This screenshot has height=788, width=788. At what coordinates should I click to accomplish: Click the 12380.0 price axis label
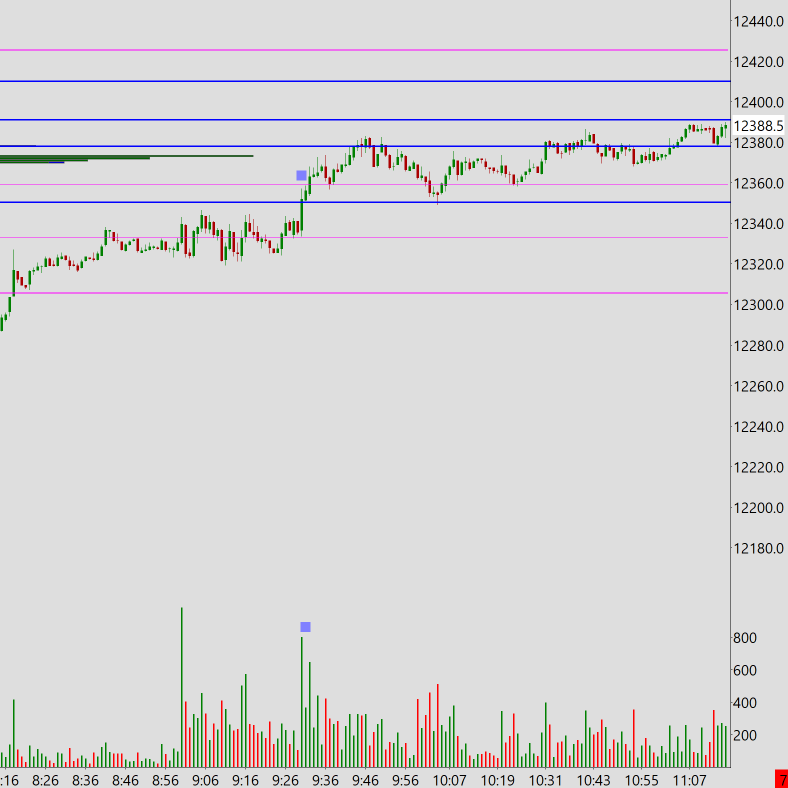(x=758, y=143)
